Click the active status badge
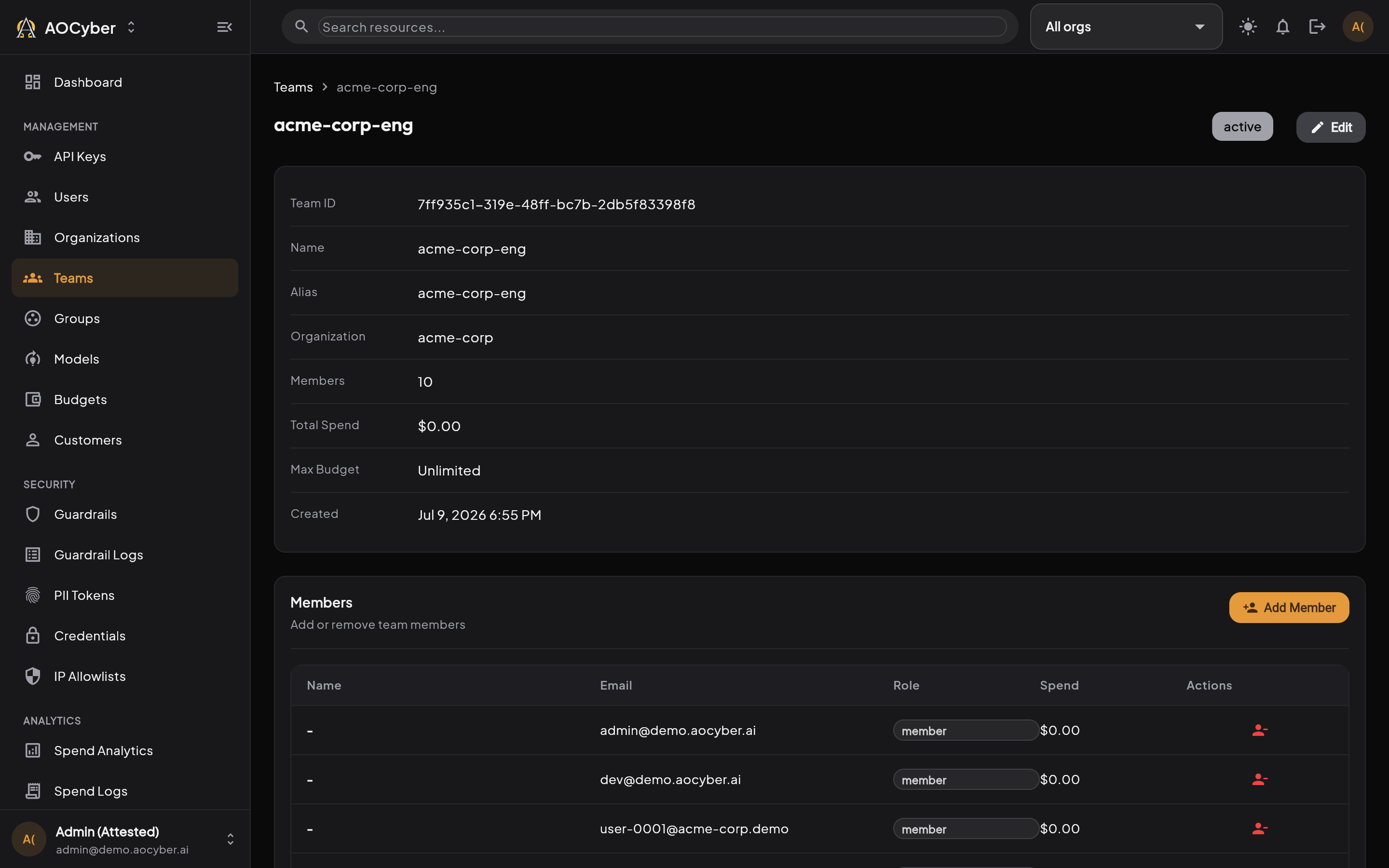The image size is (1389, 868). [1242, 126]
